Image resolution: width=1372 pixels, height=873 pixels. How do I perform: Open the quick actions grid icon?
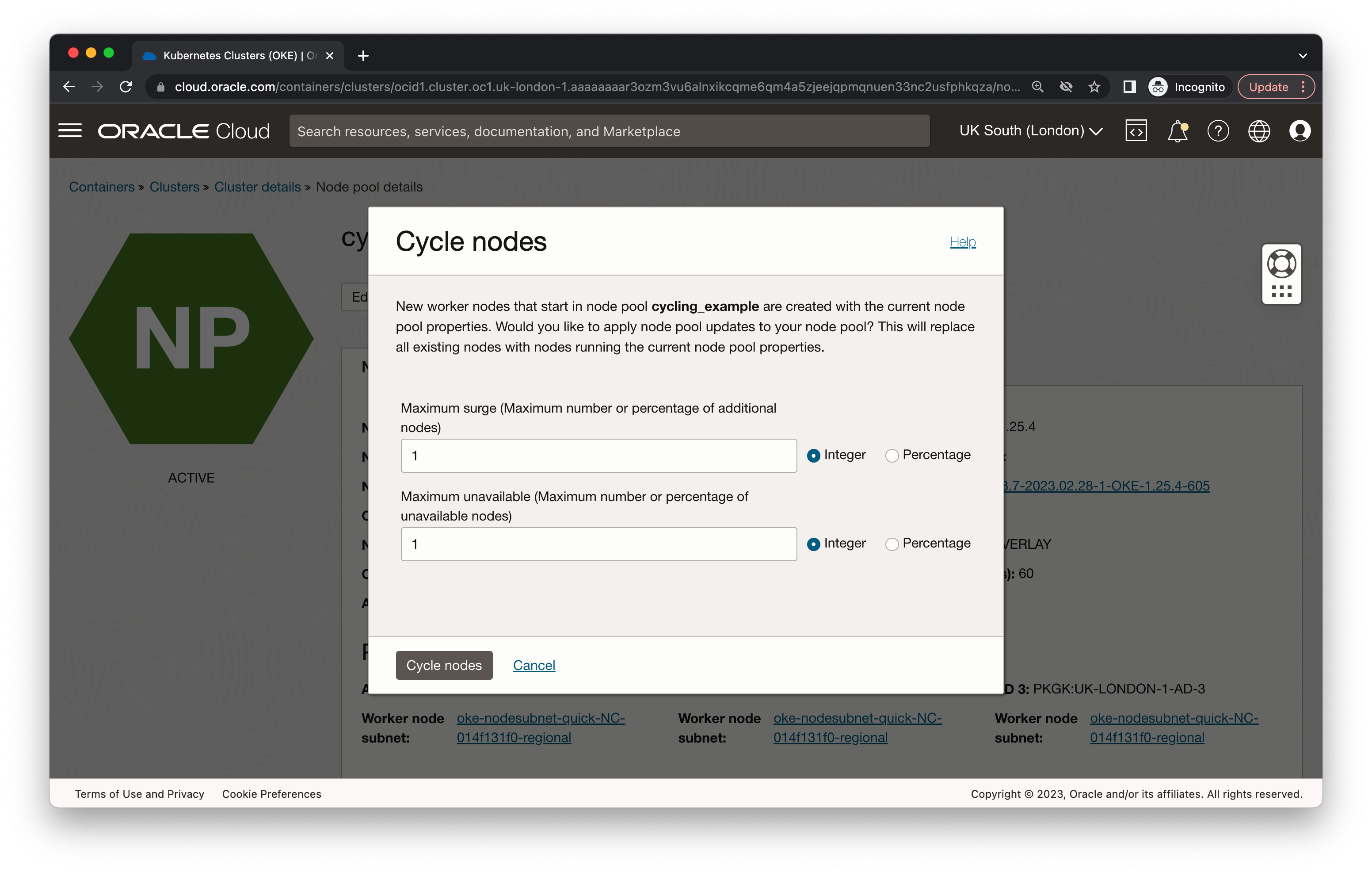(1281, 291)
